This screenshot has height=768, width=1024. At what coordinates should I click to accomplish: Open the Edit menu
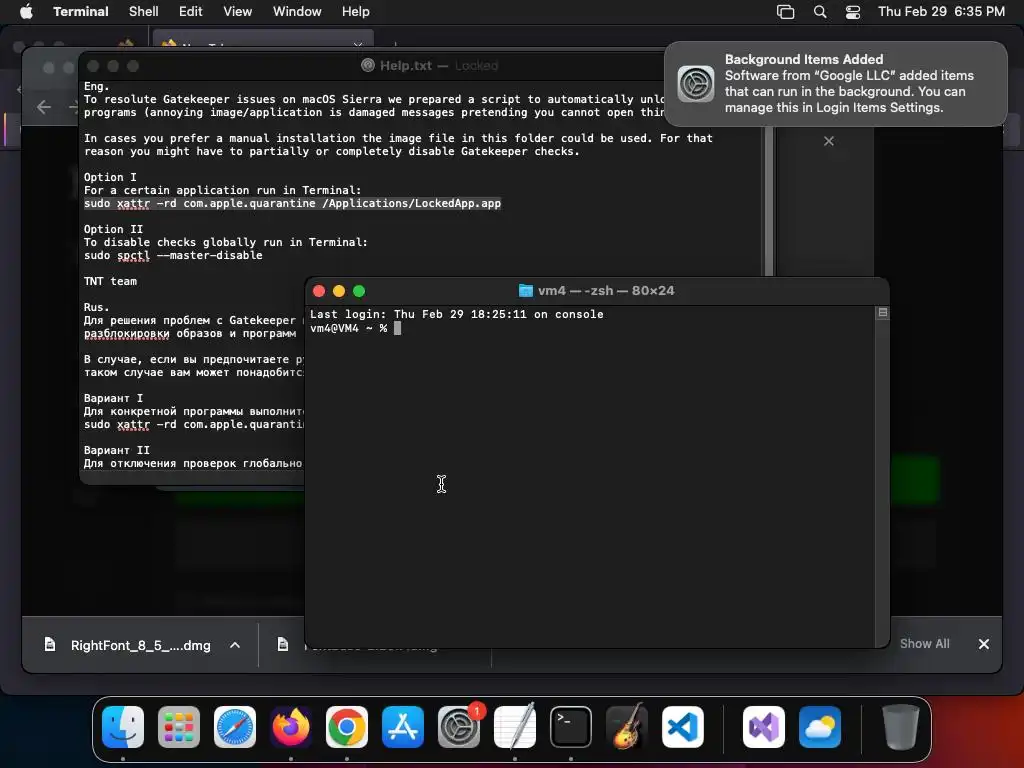(x=191, y=12)
